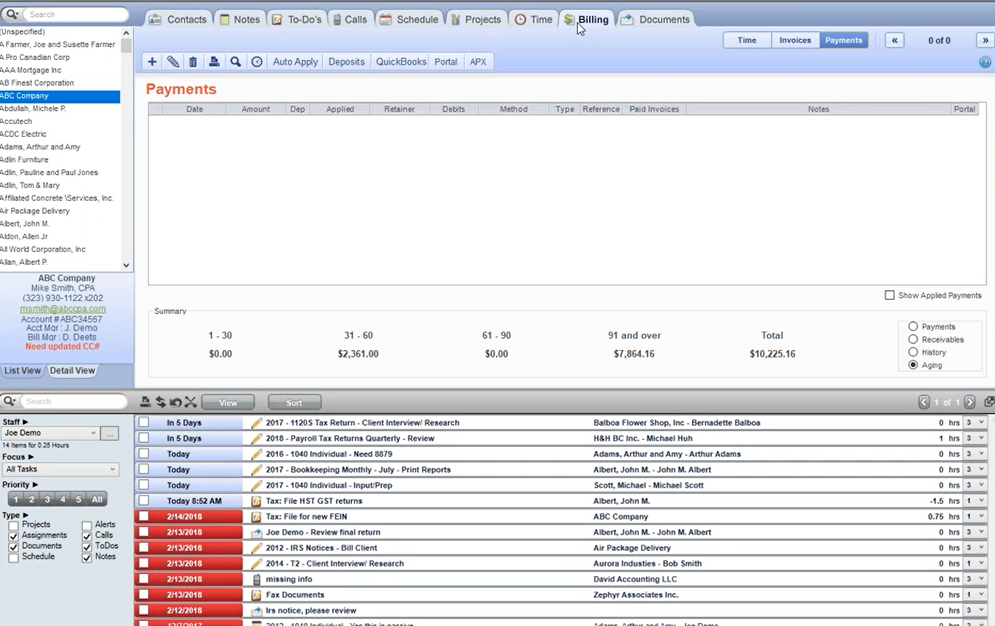Click the task list print icon
This screenshot has height=626, width=995.
point(145,401)
